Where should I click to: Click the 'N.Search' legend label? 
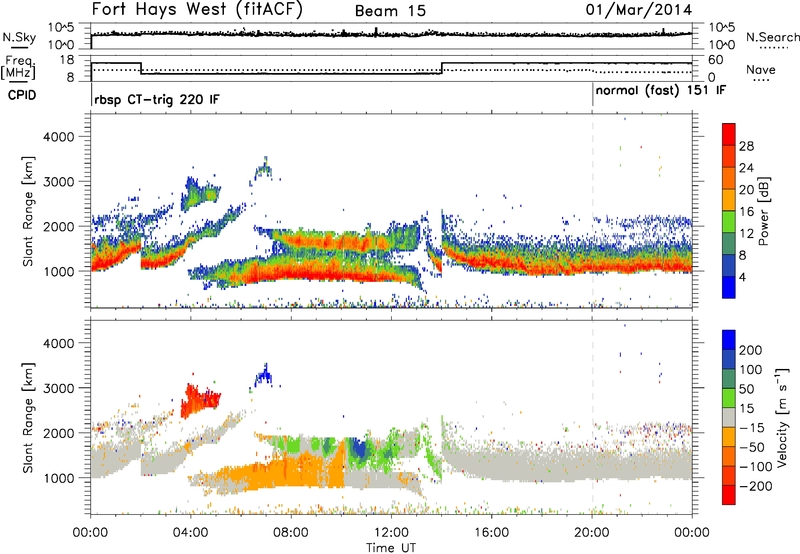coord(772,37)
